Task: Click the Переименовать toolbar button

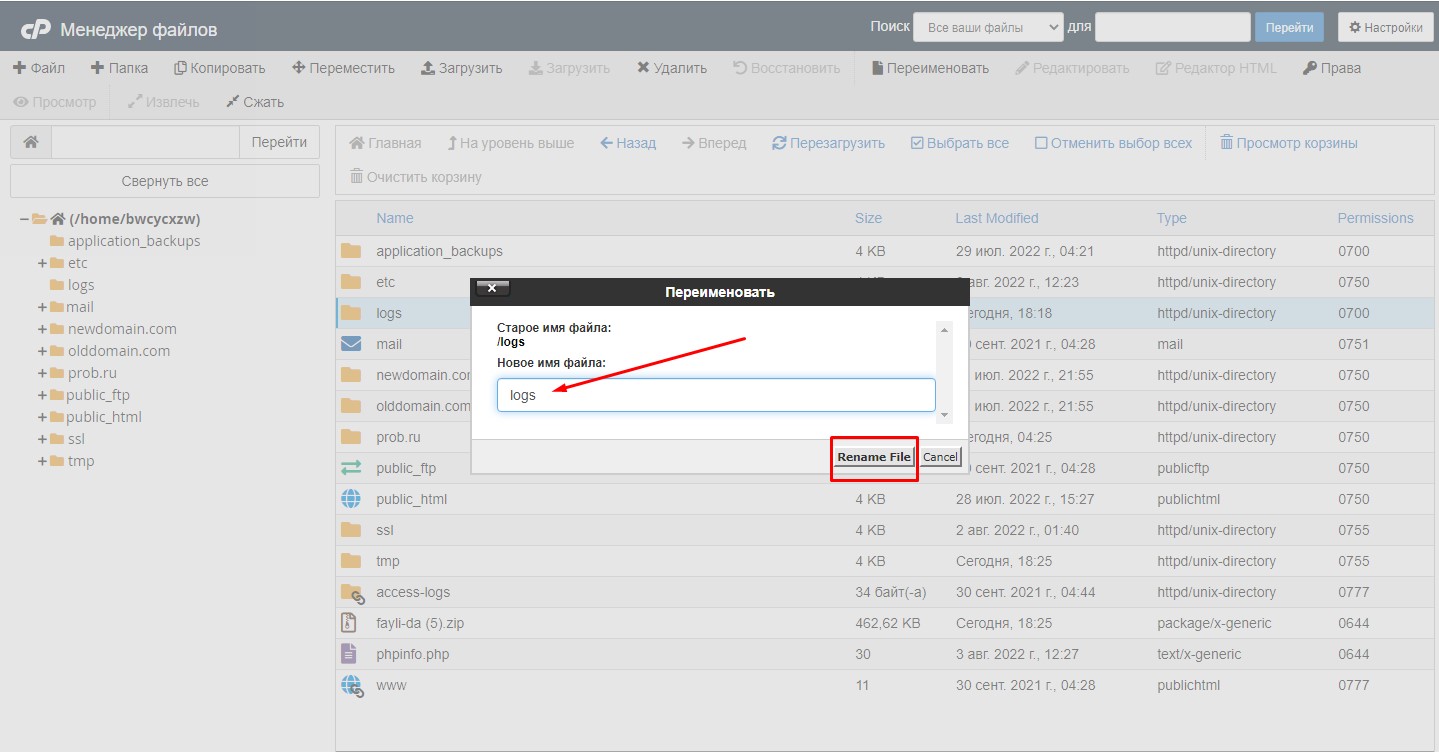Action: 930,68
